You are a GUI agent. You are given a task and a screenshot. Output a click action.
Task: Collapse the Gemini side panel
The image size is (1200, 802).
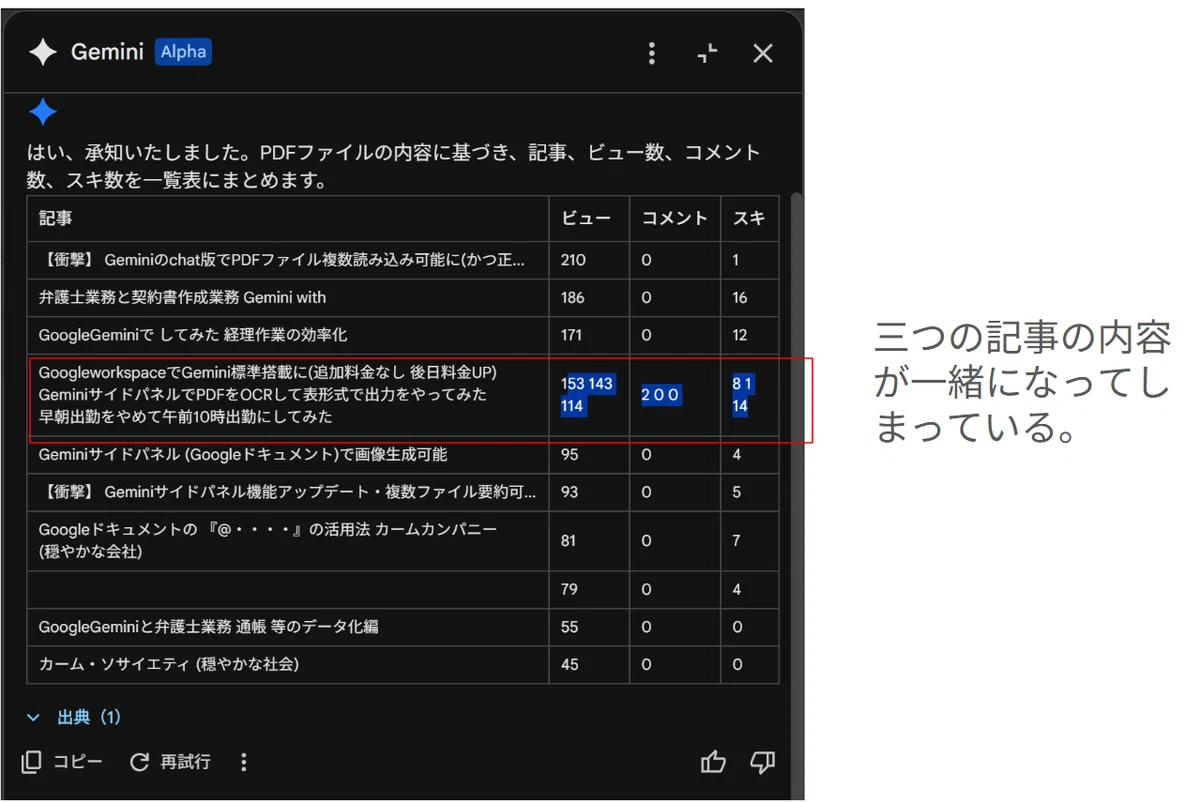707,53
